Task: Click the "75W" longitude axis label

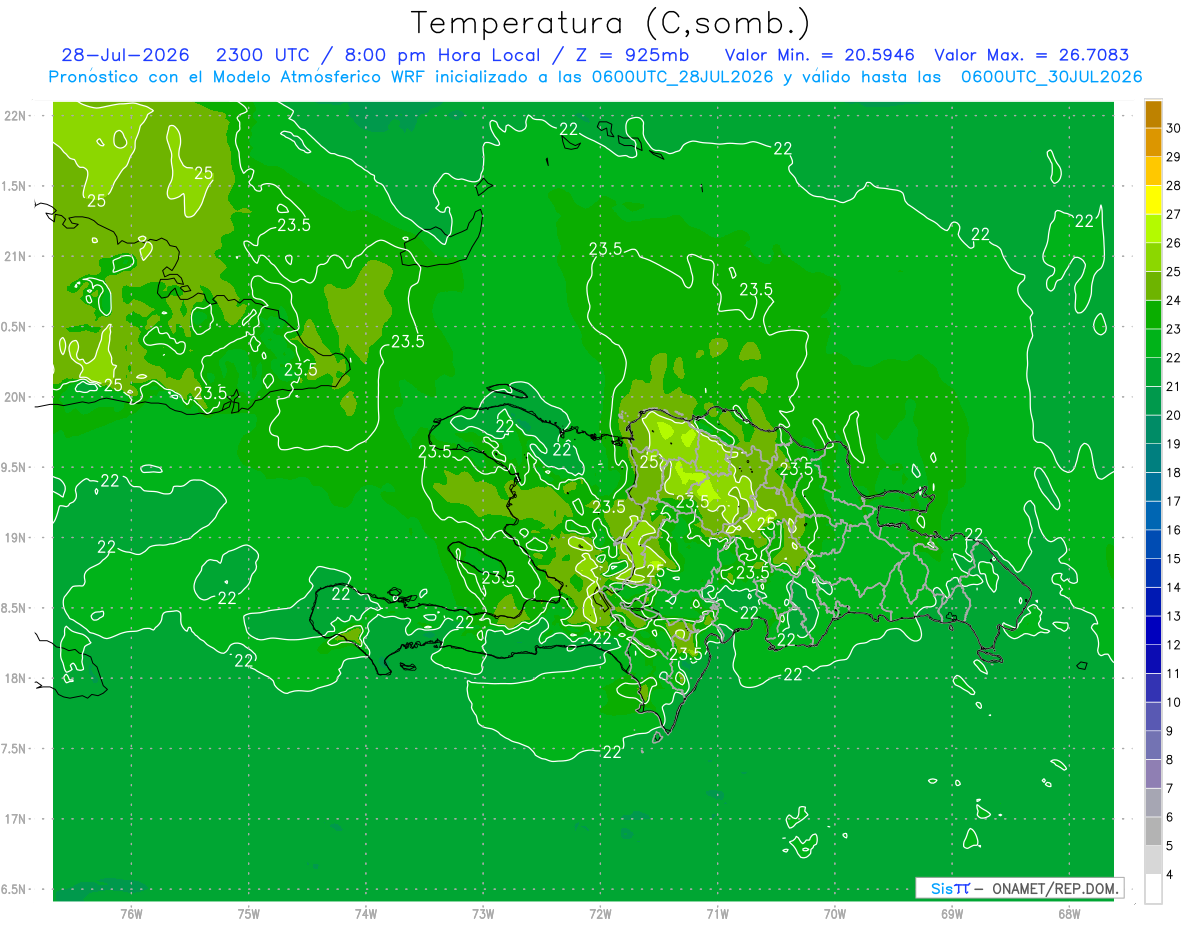Action: tap(248, 914)
